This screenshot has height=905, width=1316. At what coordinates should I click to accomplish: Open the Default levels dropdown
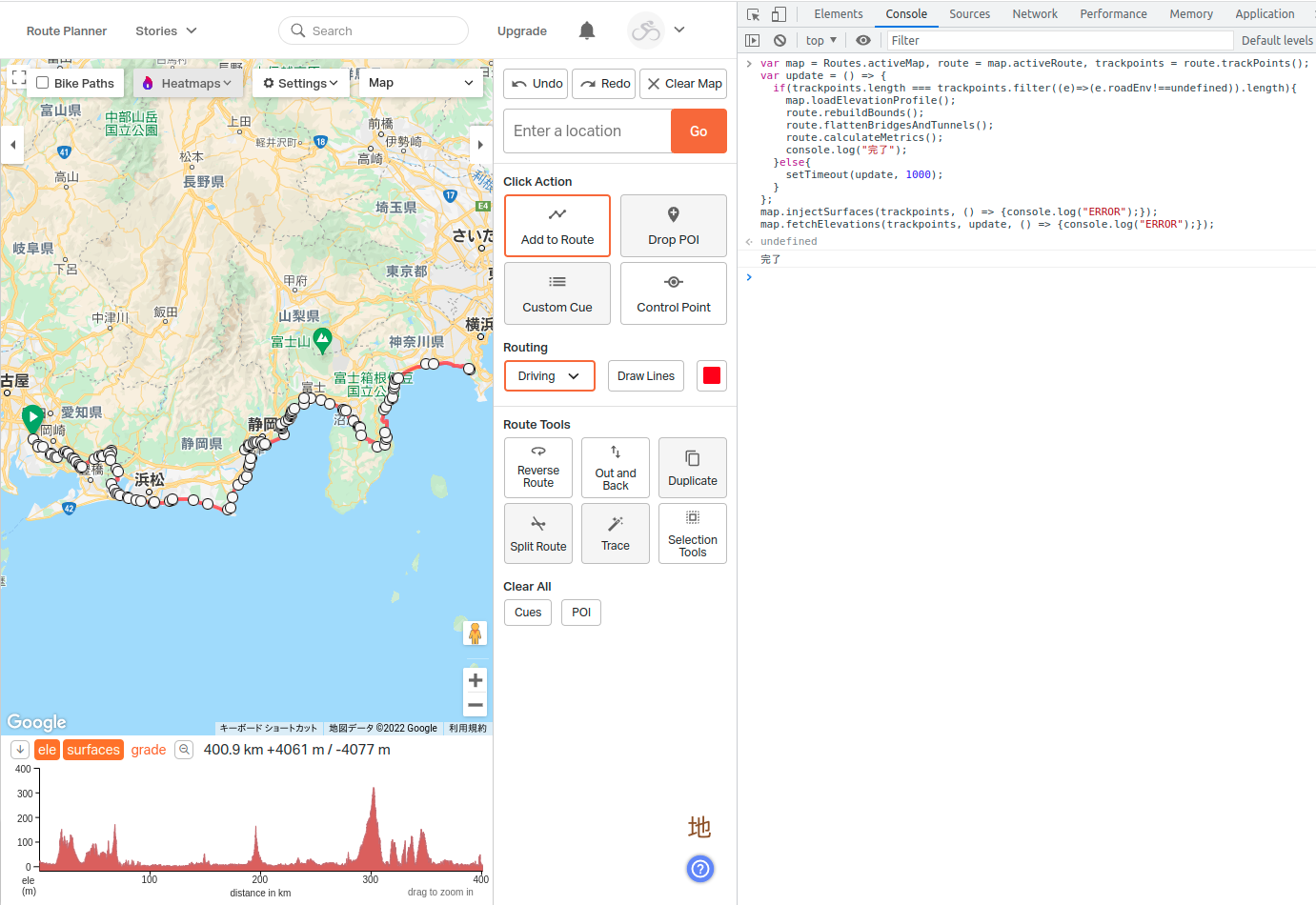point(1277,40)
